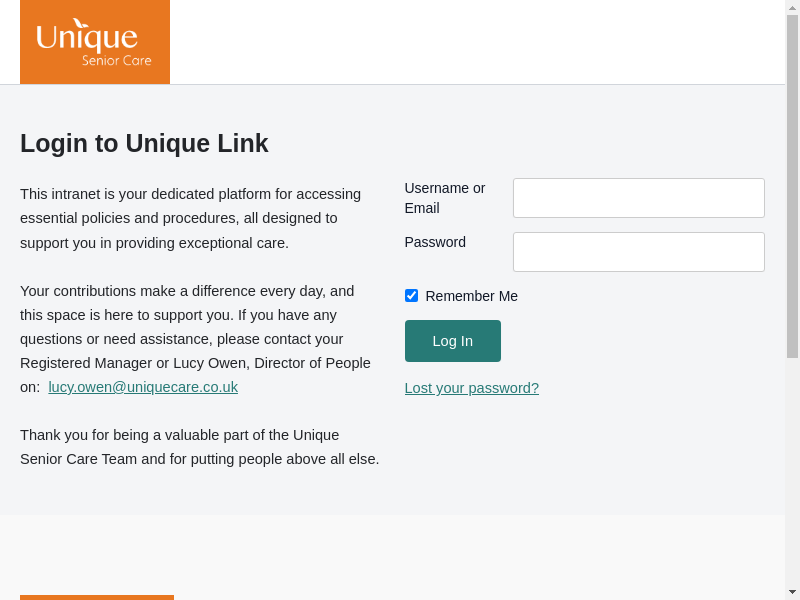Click the 'Thank you for being a valuable' paragraph

pos(199,447)
